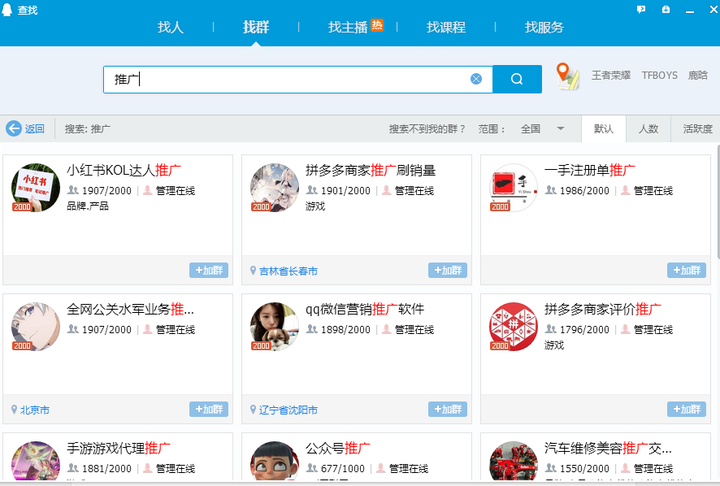720x486 pixels.
Task: Open avatar of qq微信营销推广软件 group
Action: pyautogui.click(x=274, y=326)
